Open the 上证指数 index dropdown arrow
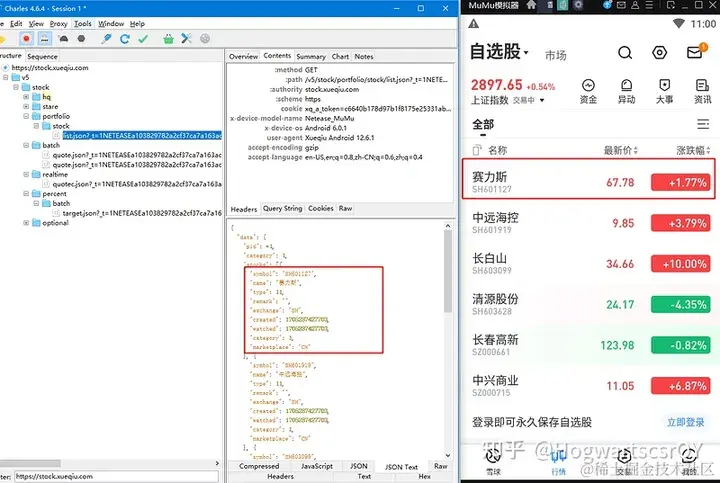 coord(542,100)
